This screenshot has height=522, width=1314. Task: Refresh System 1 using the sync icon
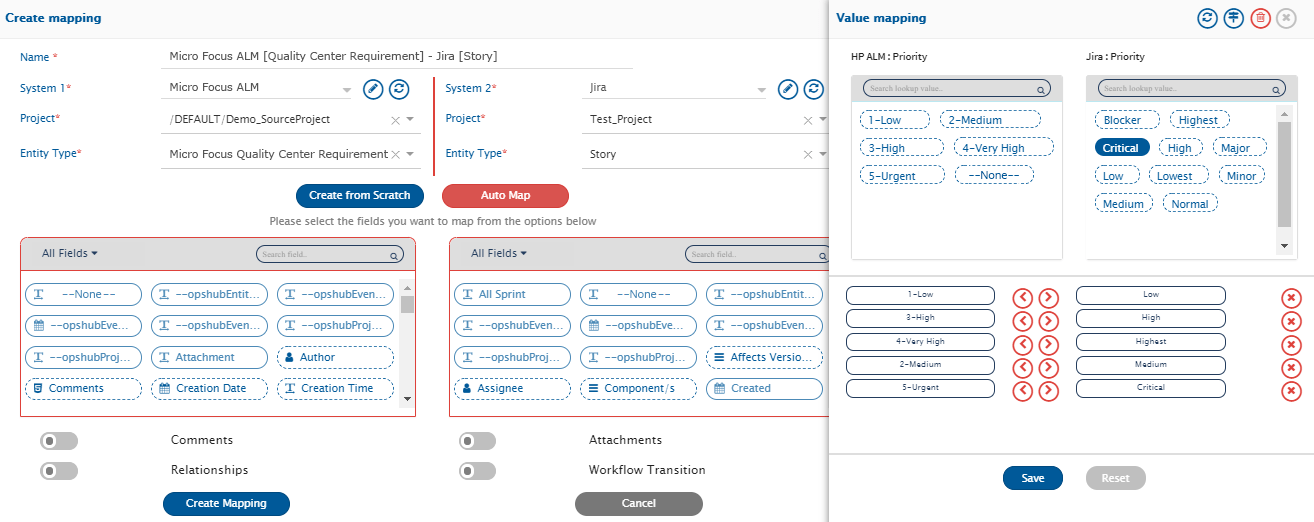(x=399, y=89)
